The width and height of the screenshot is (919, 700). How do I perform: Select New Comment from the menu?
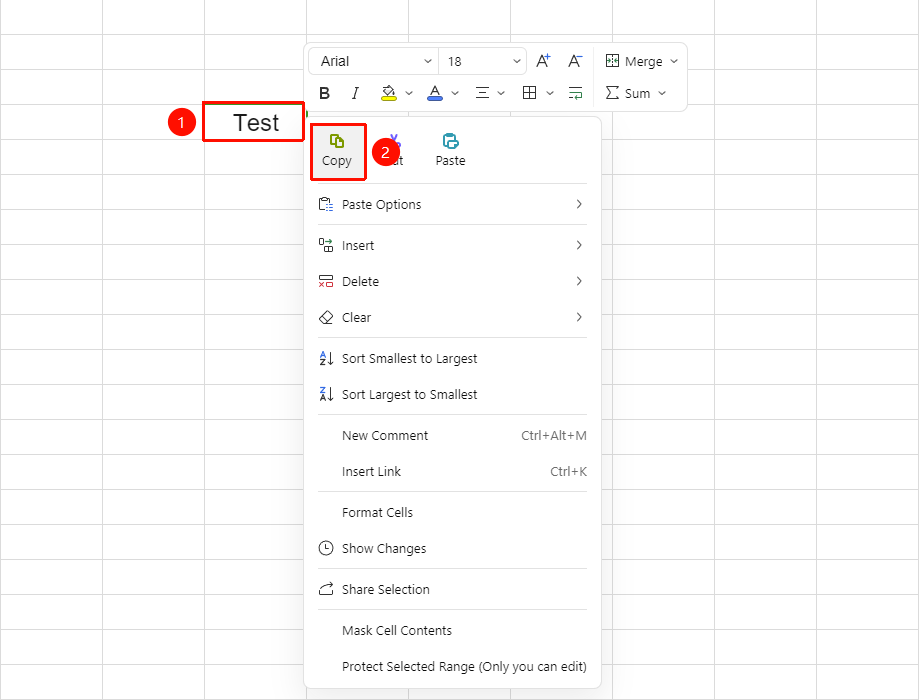452,436
